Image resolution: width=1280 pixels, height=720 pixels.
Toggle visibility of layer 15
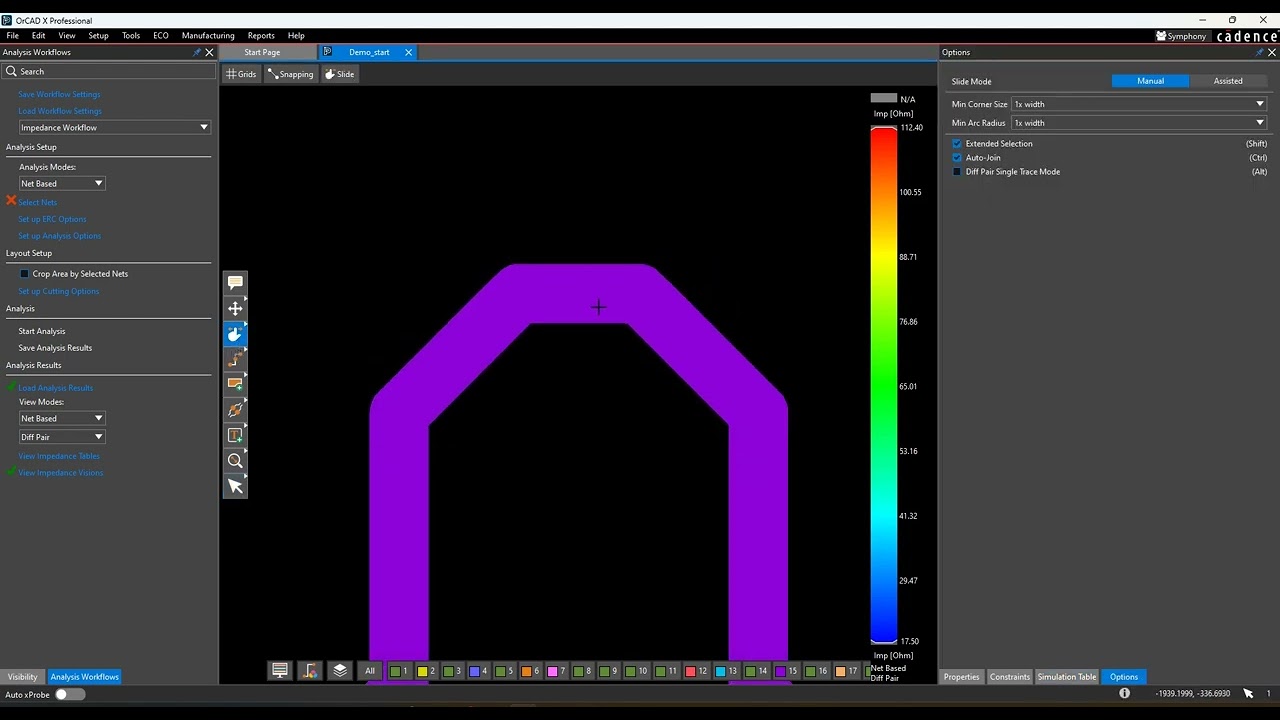click(786, 671)
